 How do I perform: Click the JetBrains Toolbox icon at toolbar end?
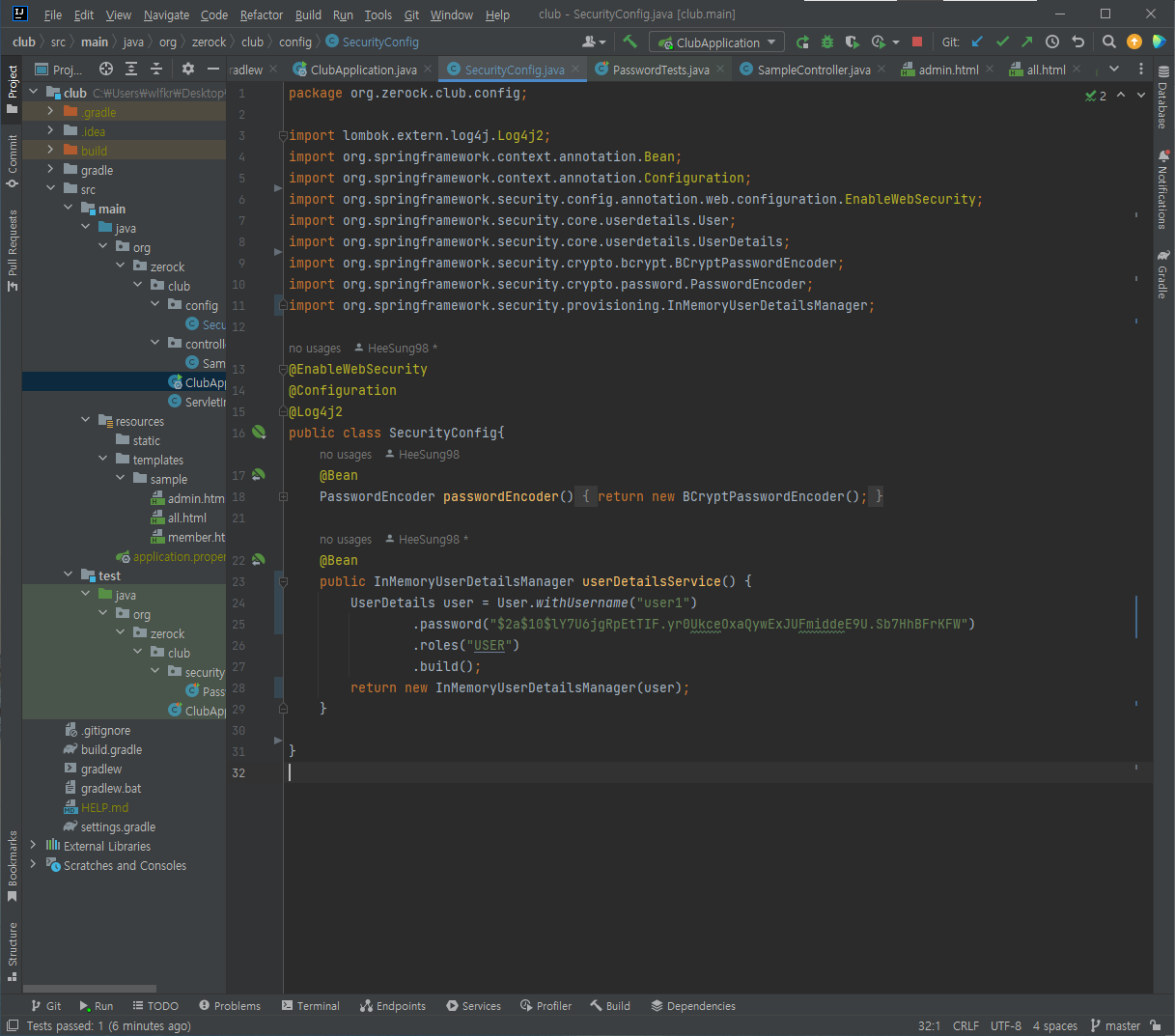(x=1160, y=42)
